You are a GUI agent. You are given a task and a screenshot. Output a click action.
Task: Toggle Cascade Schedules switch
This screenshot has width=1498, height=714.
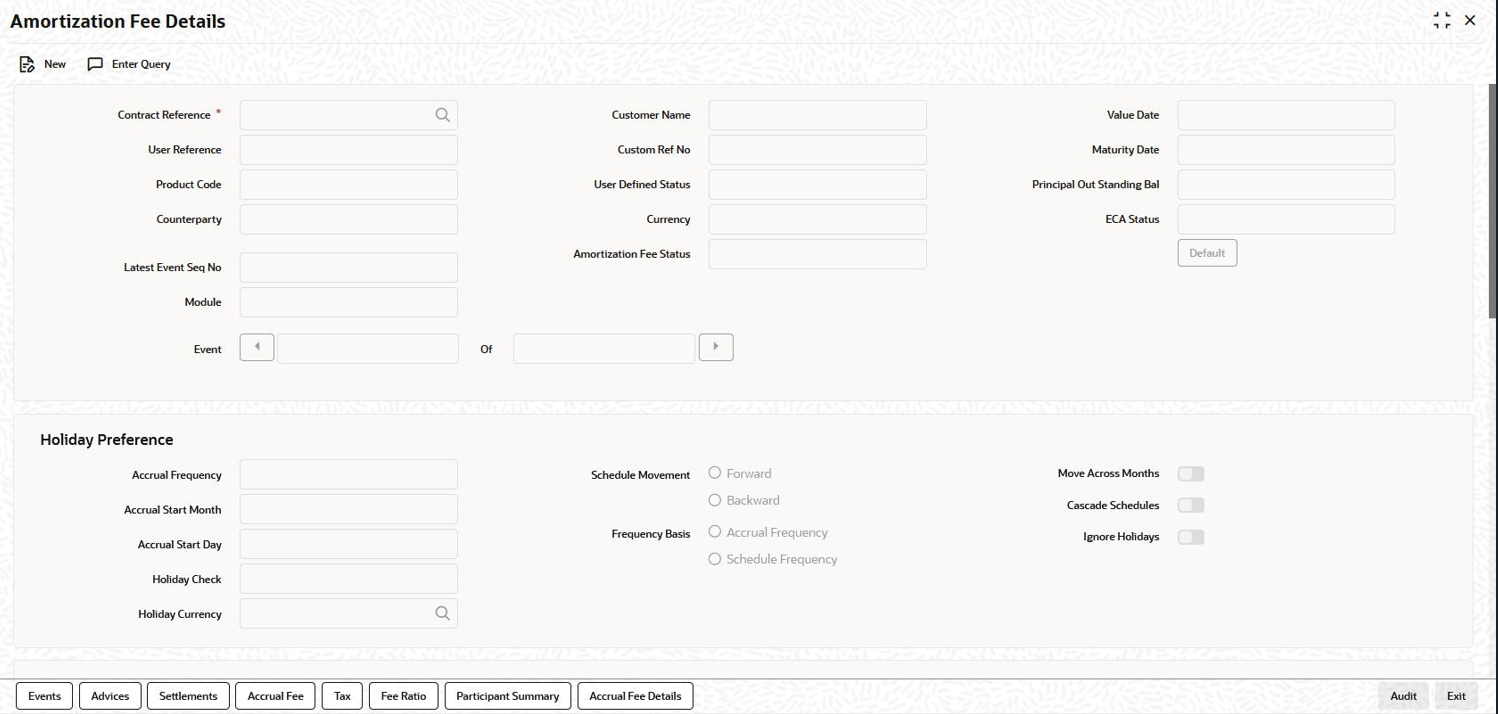(1191, 505)
